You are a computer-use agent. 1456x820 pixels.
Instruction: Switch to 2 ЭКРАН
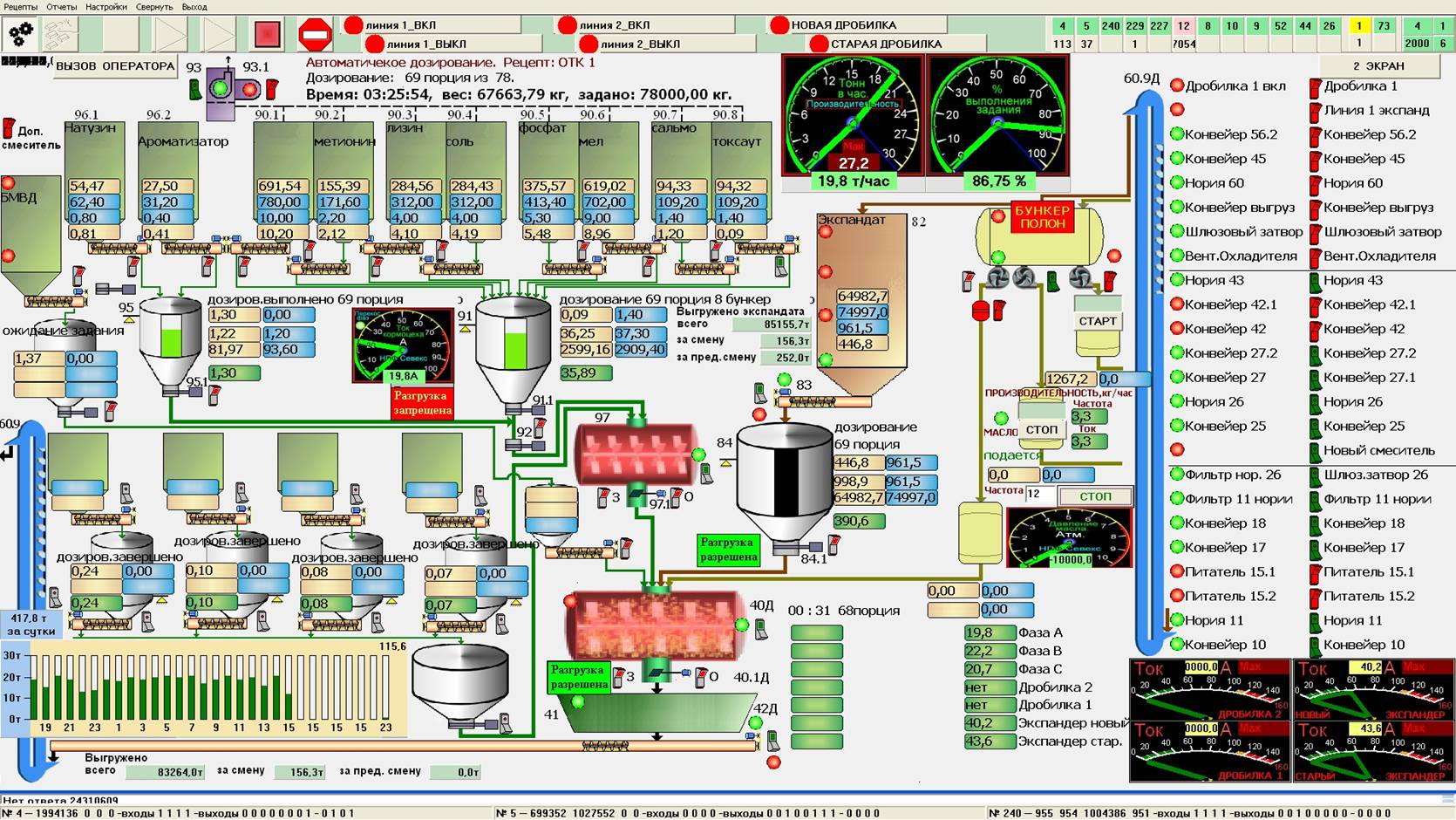pos(1378,65)
